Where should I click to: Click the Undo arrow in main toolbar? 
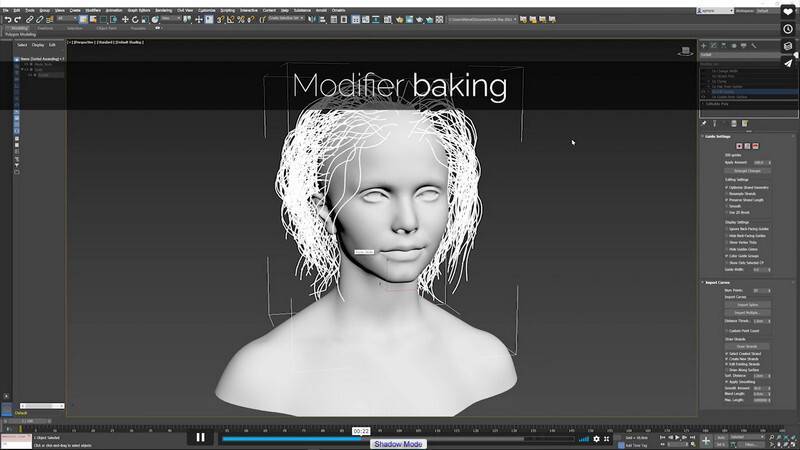click(x=7, y=19)
